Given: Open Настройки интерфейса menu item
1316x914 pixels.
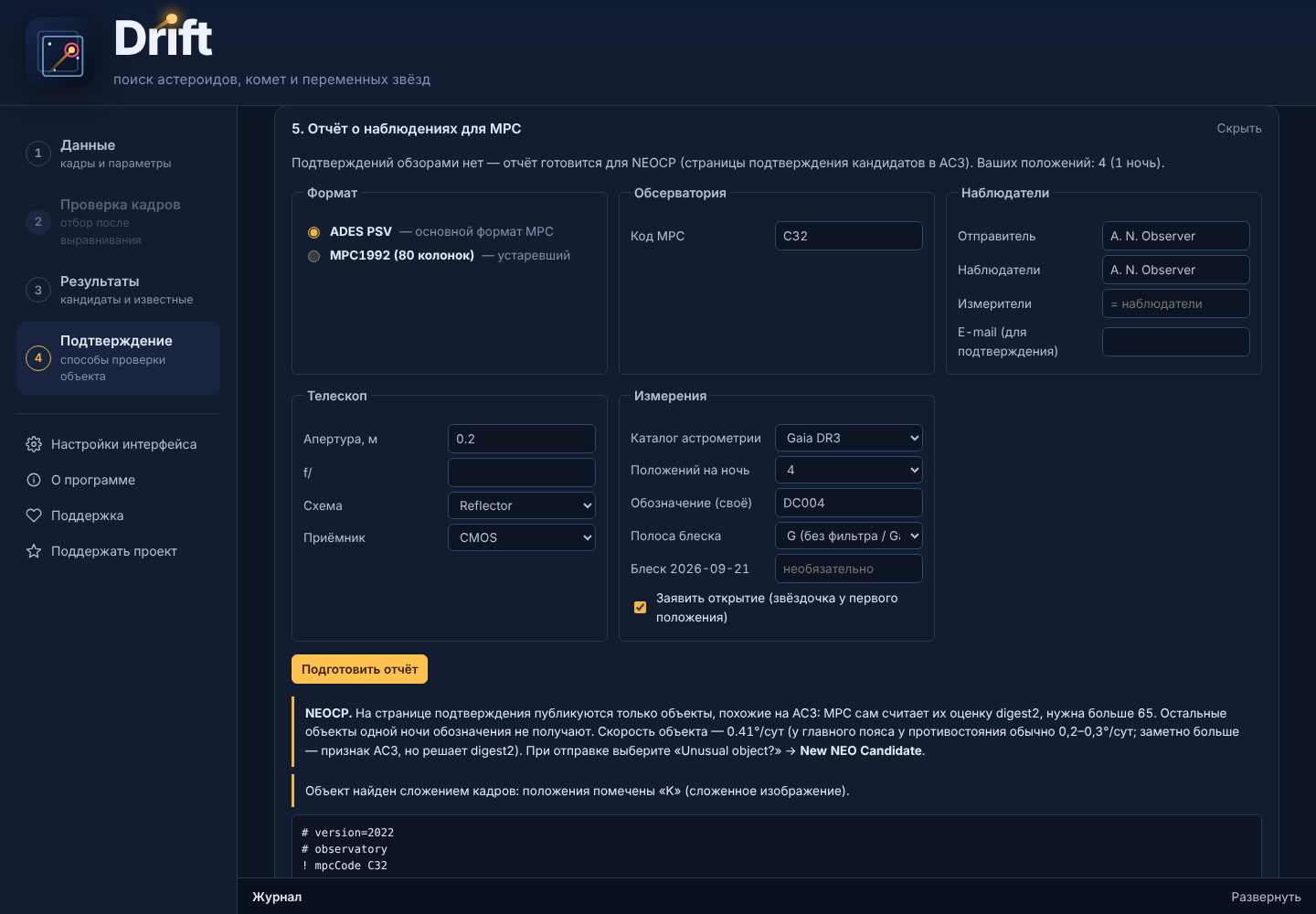Looking at the screenshot, I should (x=118, y=444).
